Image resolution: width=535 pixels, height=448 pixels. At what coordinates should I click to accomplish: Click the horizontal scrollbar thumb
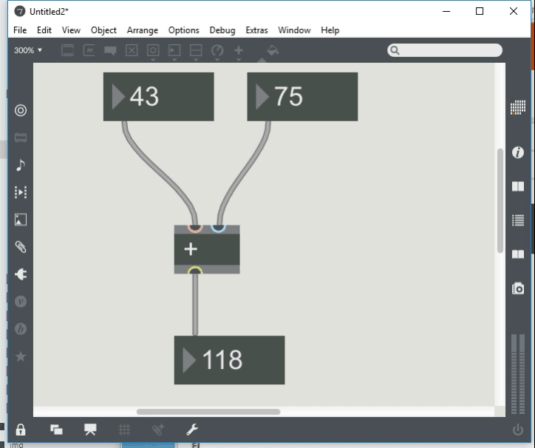(x=208, y=412)
